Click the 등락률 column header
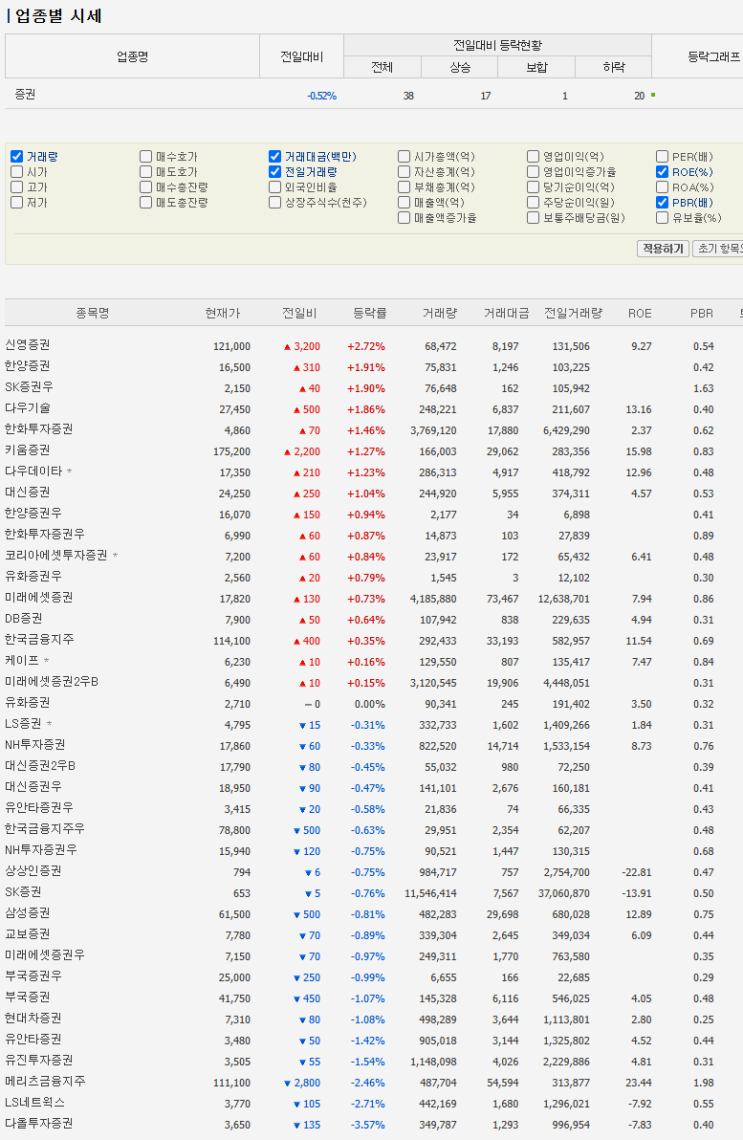The width and height of the screenshot is (743, 1140). click(369, 313)
